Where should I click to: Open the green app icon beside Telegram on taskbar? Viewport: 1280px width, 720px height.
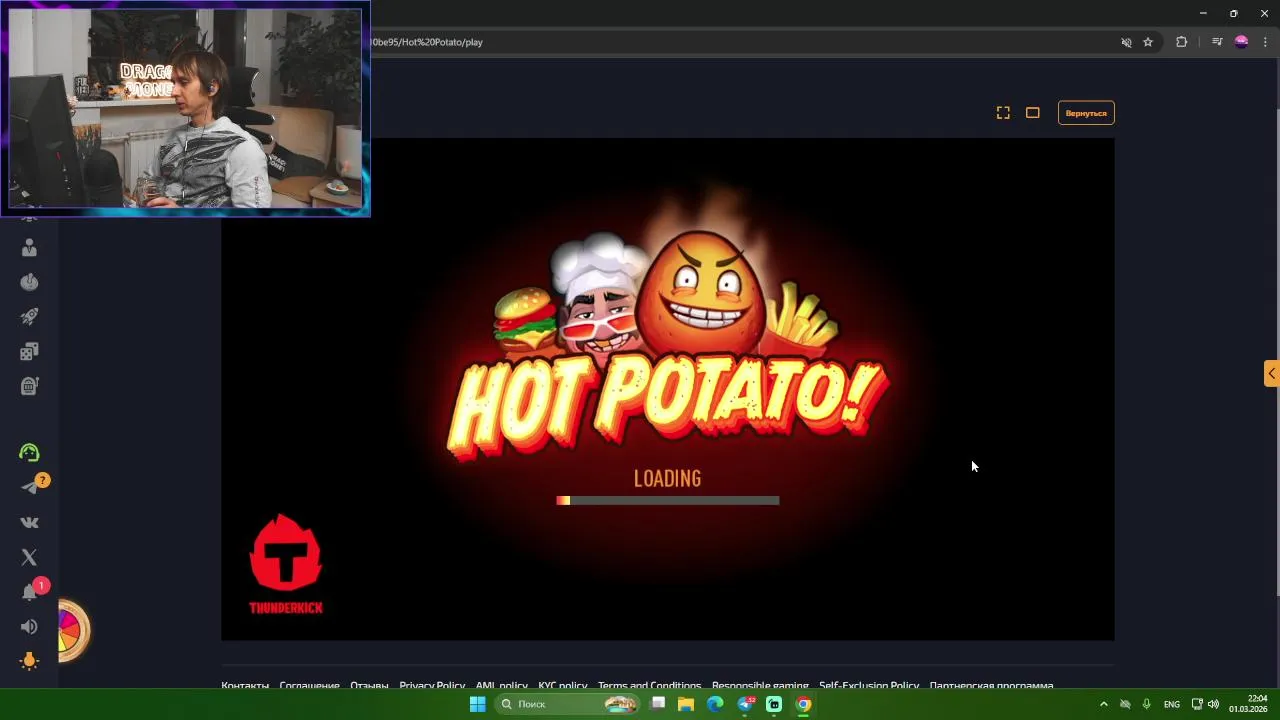coord(774,704)
